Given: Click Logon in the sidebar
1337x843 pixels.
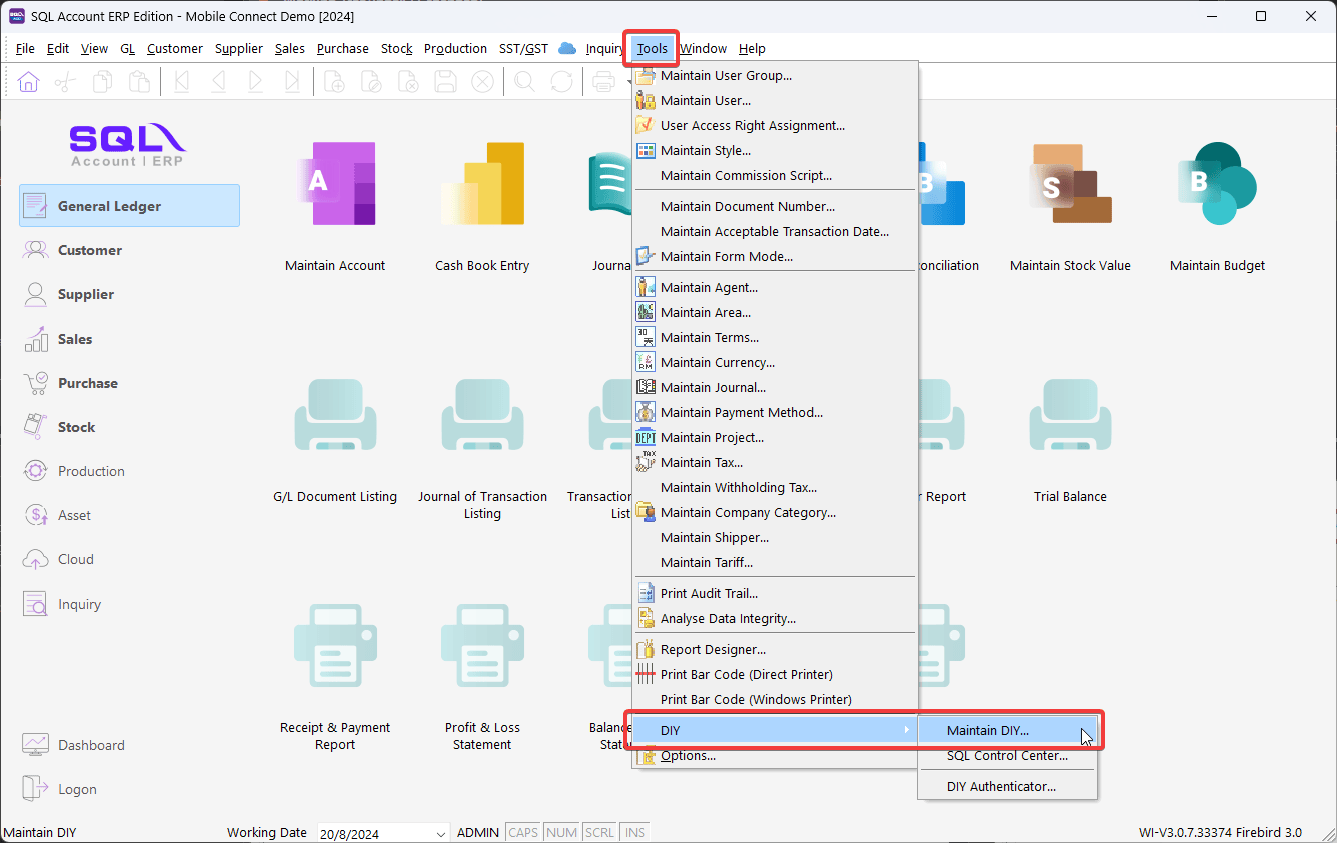Looking at the screenshot, I should click(x=77, y=789).
